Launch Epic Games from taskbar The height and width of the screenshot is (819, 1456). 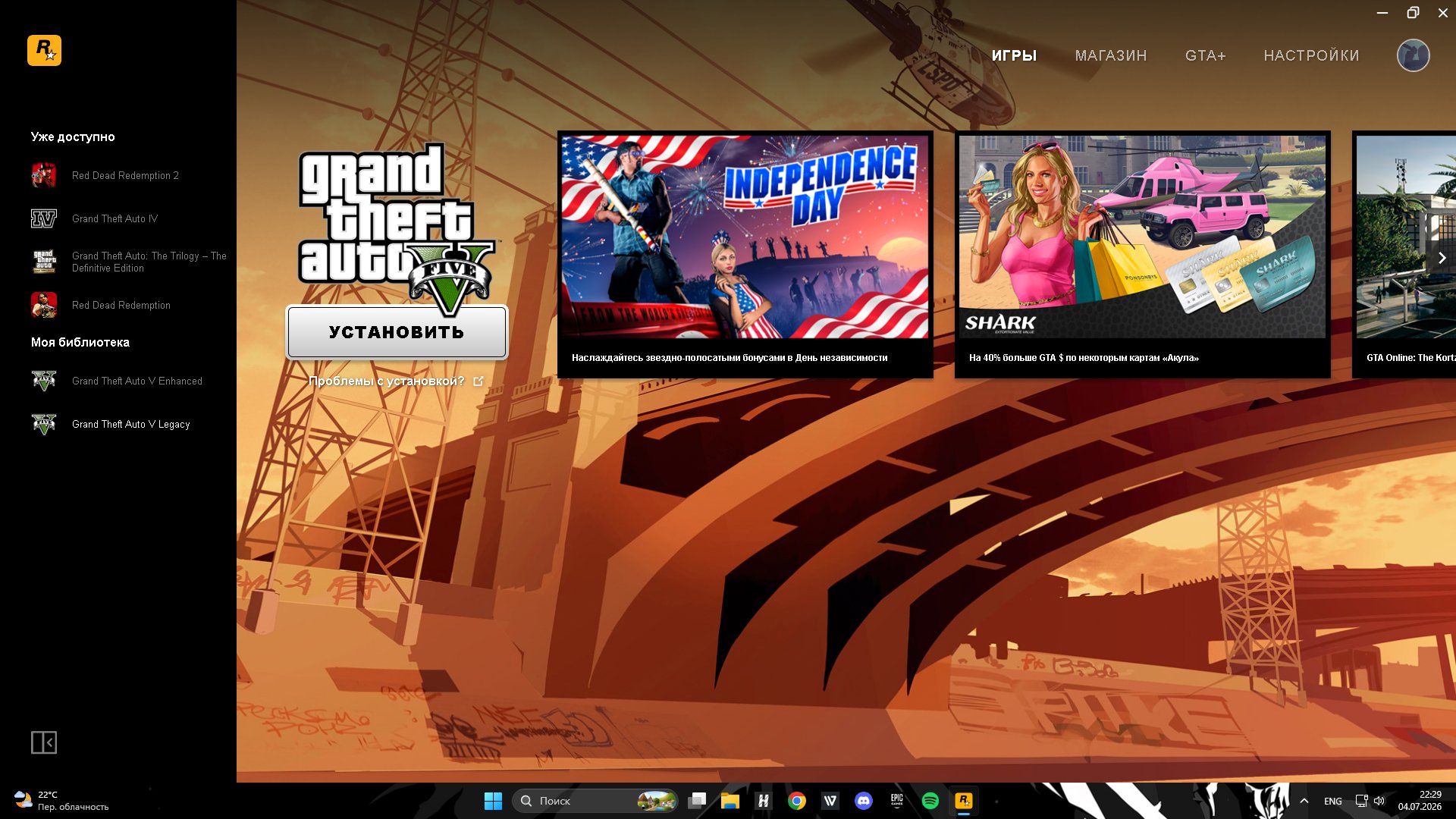click(x=897, y=801)
